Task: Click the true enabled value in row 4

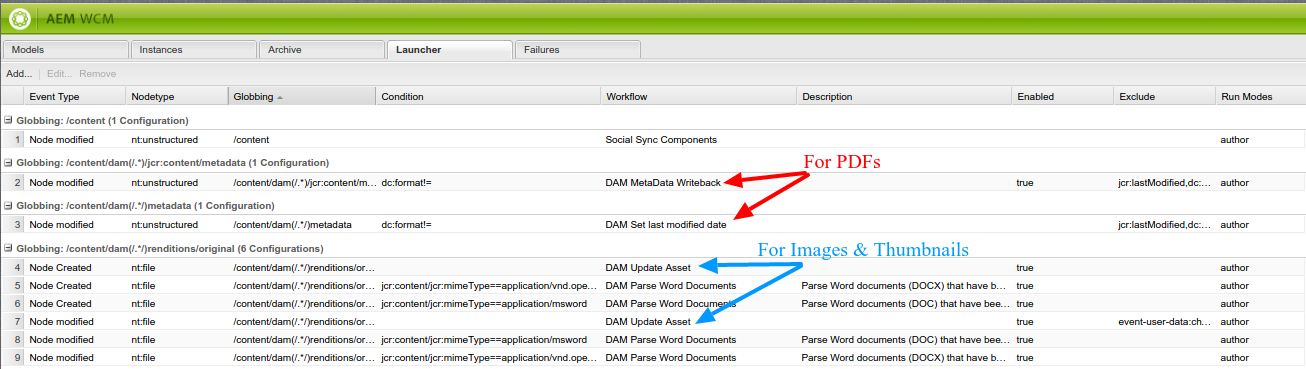Action: click(x=1063, y=268)
